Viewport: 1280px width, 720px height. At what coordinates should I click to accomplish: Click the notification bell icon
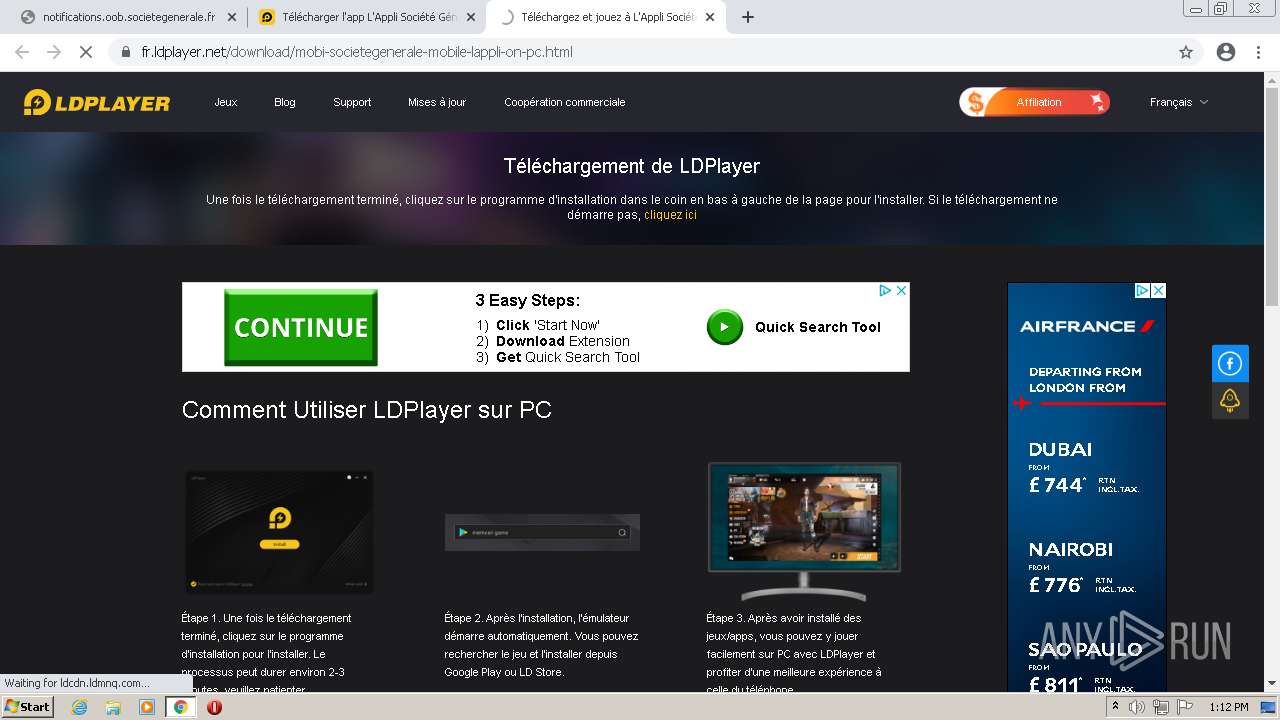pos(1230,400)
